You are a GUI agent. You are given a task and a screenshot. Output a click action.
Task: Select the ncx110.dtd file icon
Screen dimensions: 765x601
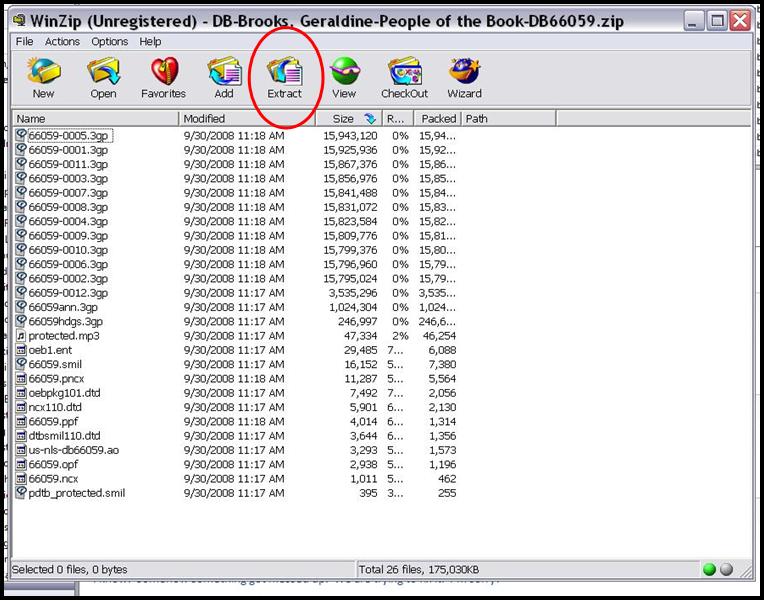(21, 407)
